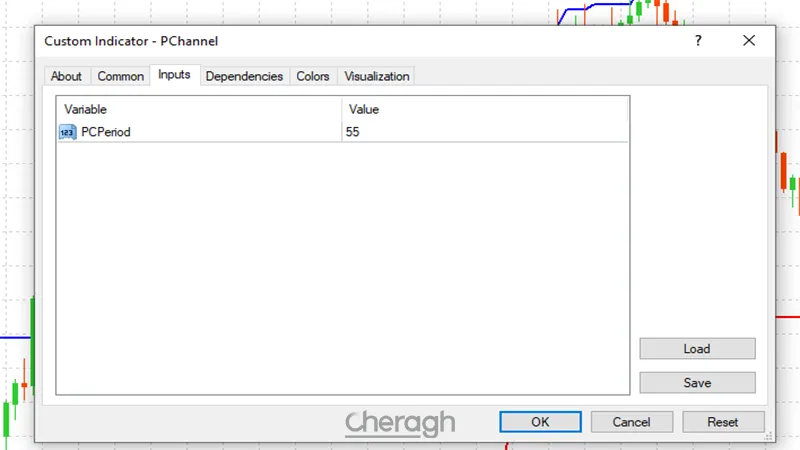Go to the Dependencies tab

pyautogui.click(x=245, y=76)
